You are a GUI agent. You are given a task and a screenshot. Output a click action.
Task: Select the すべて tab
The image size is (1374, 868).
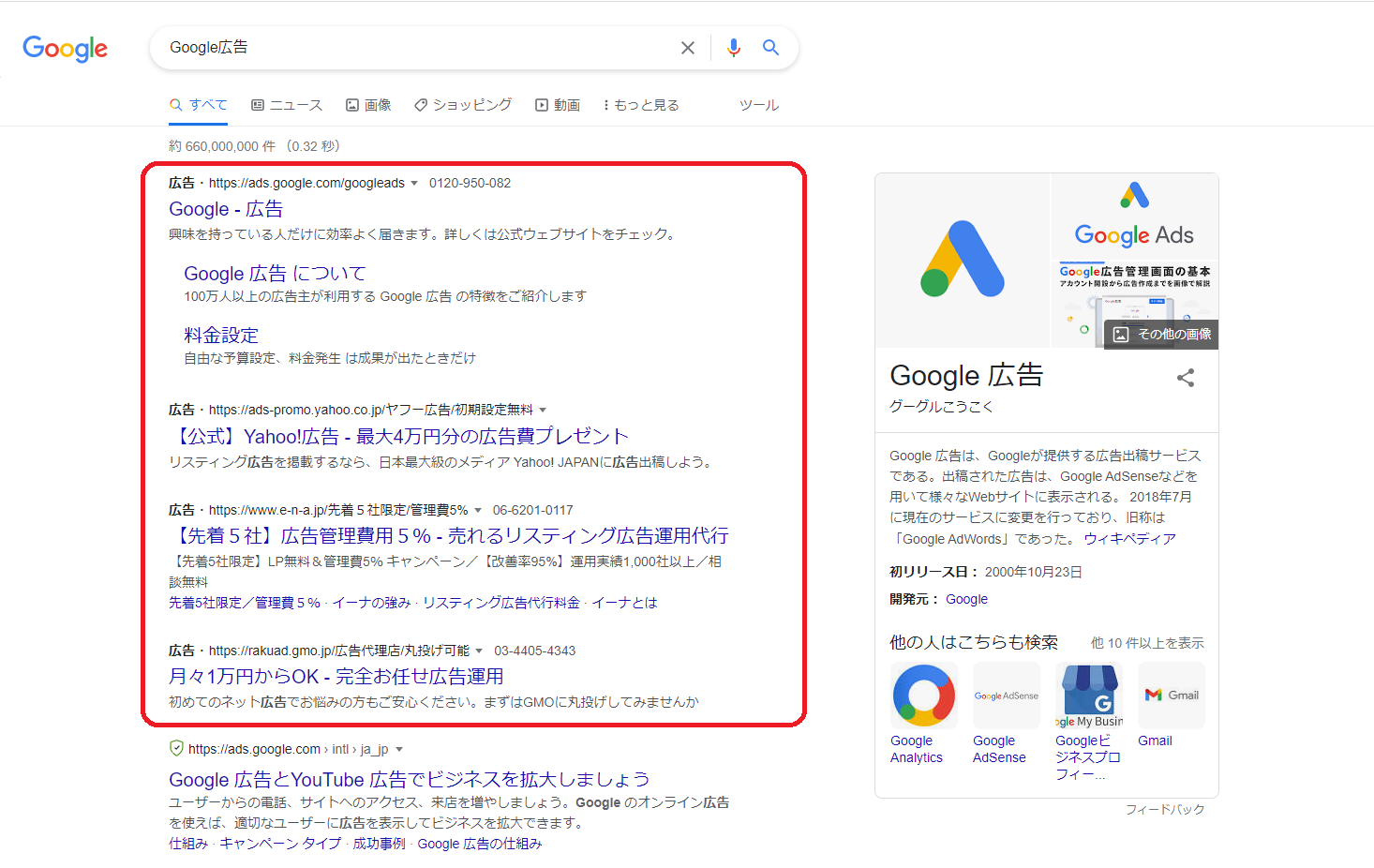click(199, 105)
